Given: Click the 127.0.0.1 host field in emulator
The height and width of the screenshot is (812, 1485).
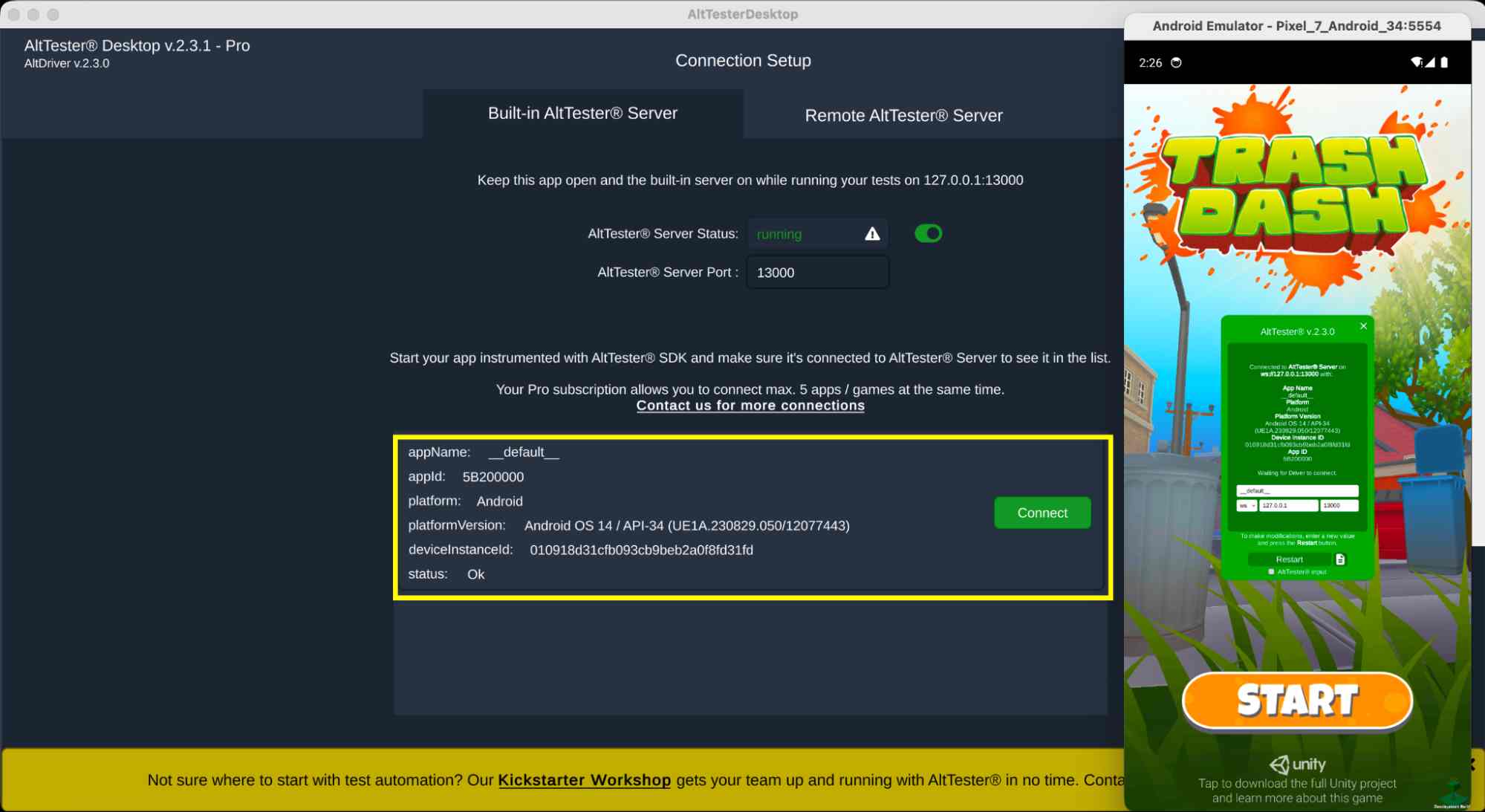Looking at the screenshot, I should coord(1288,505).
